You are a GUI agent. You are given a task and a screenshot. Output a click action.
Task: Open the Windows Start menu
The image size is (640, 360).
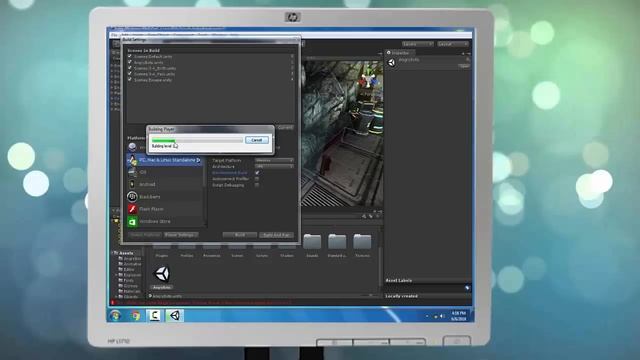coord(115,316)
